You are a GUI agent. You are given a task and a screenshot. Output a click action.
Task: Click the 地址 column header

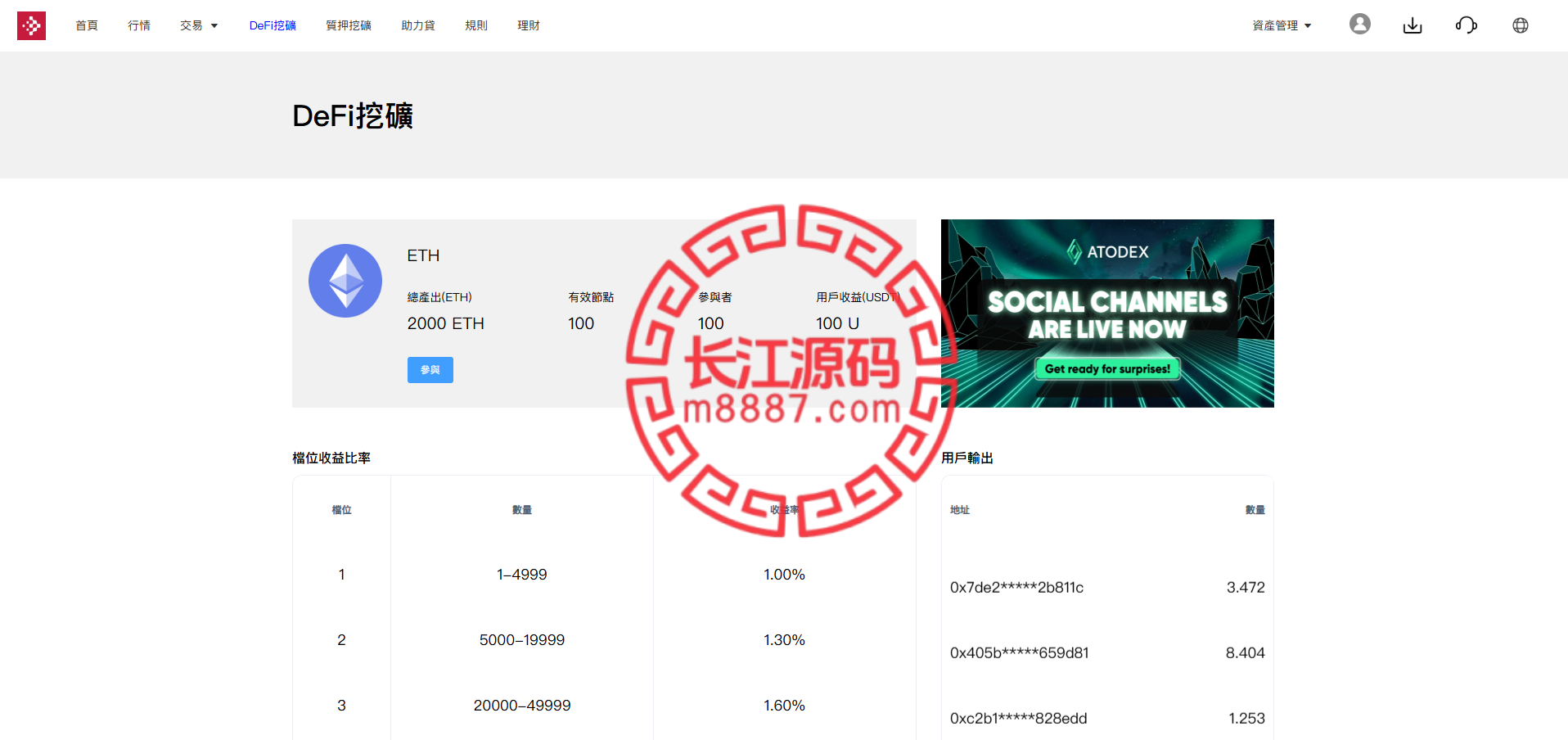point(960,510)
